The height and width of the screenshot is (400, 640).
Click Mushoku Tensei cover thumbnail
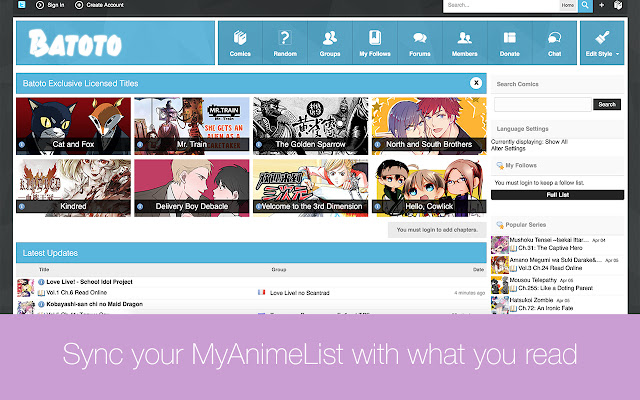pos(500,245)
